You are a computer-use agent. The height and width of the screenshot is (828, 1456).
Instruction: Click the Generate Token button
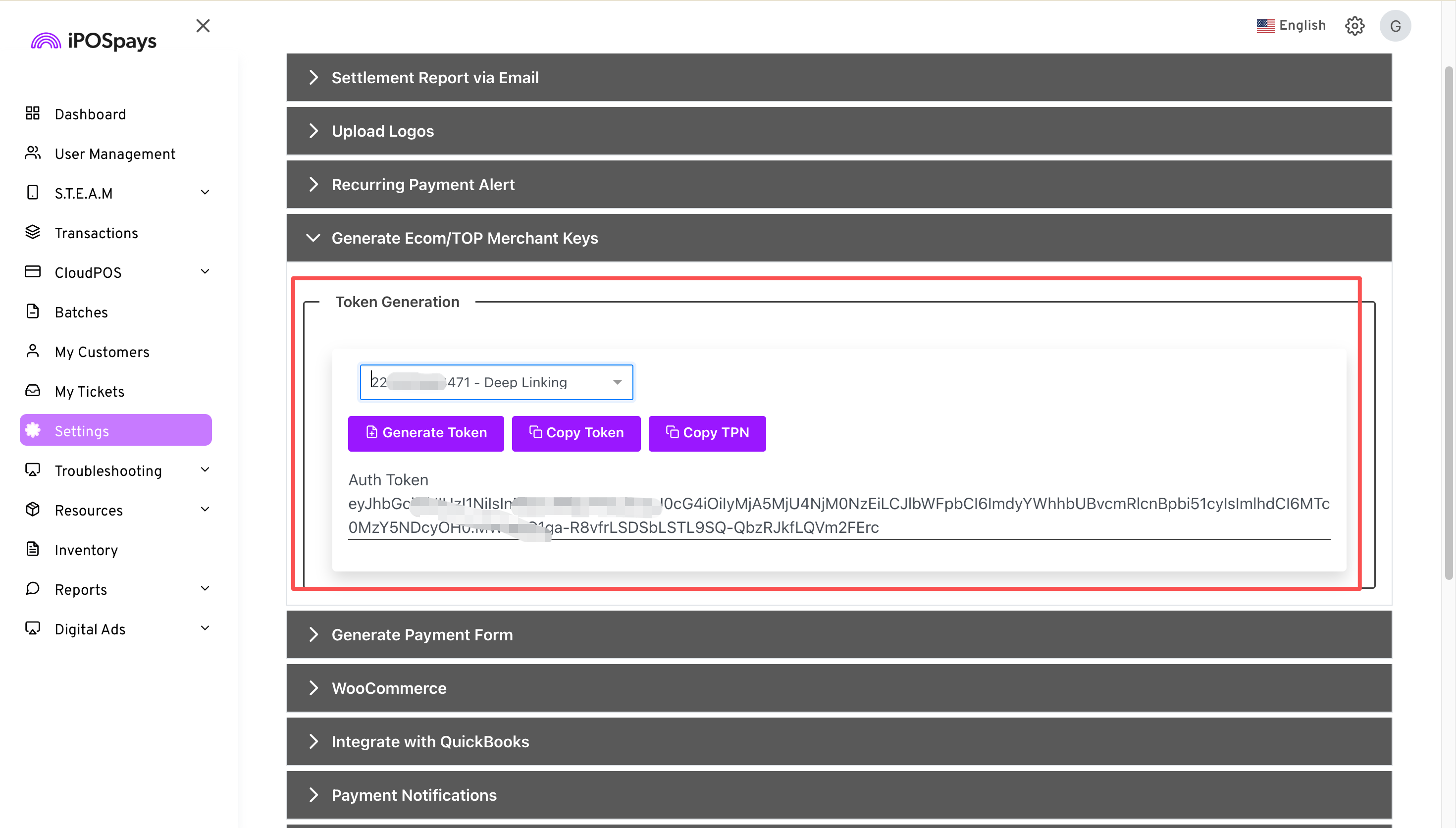tap(425, 433)
